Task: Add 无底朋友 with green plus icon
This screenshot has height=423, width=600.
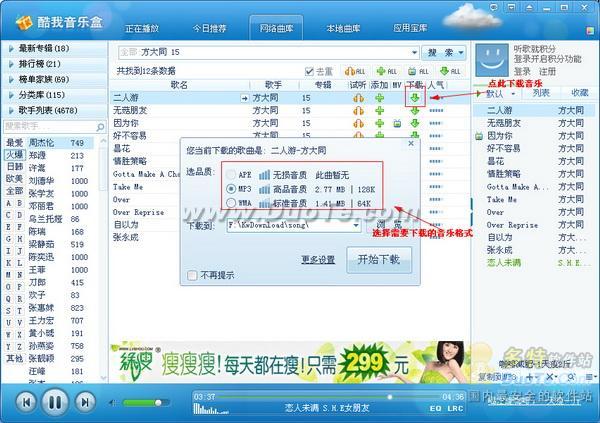Action: coord(380,111)
